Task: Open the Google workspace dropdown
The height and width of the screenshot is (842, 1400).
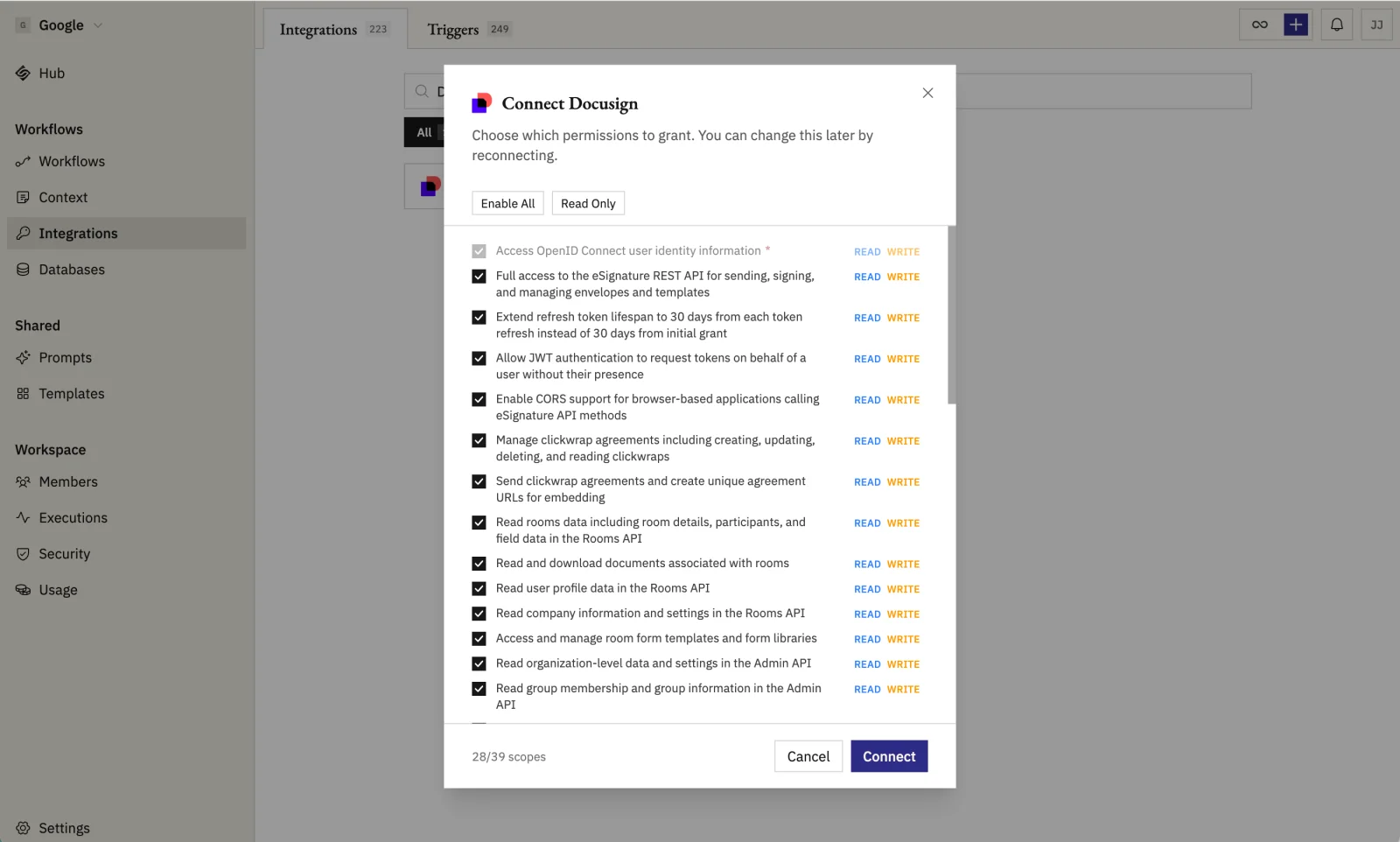Action: pyautogui.click(x=59, y=25)
